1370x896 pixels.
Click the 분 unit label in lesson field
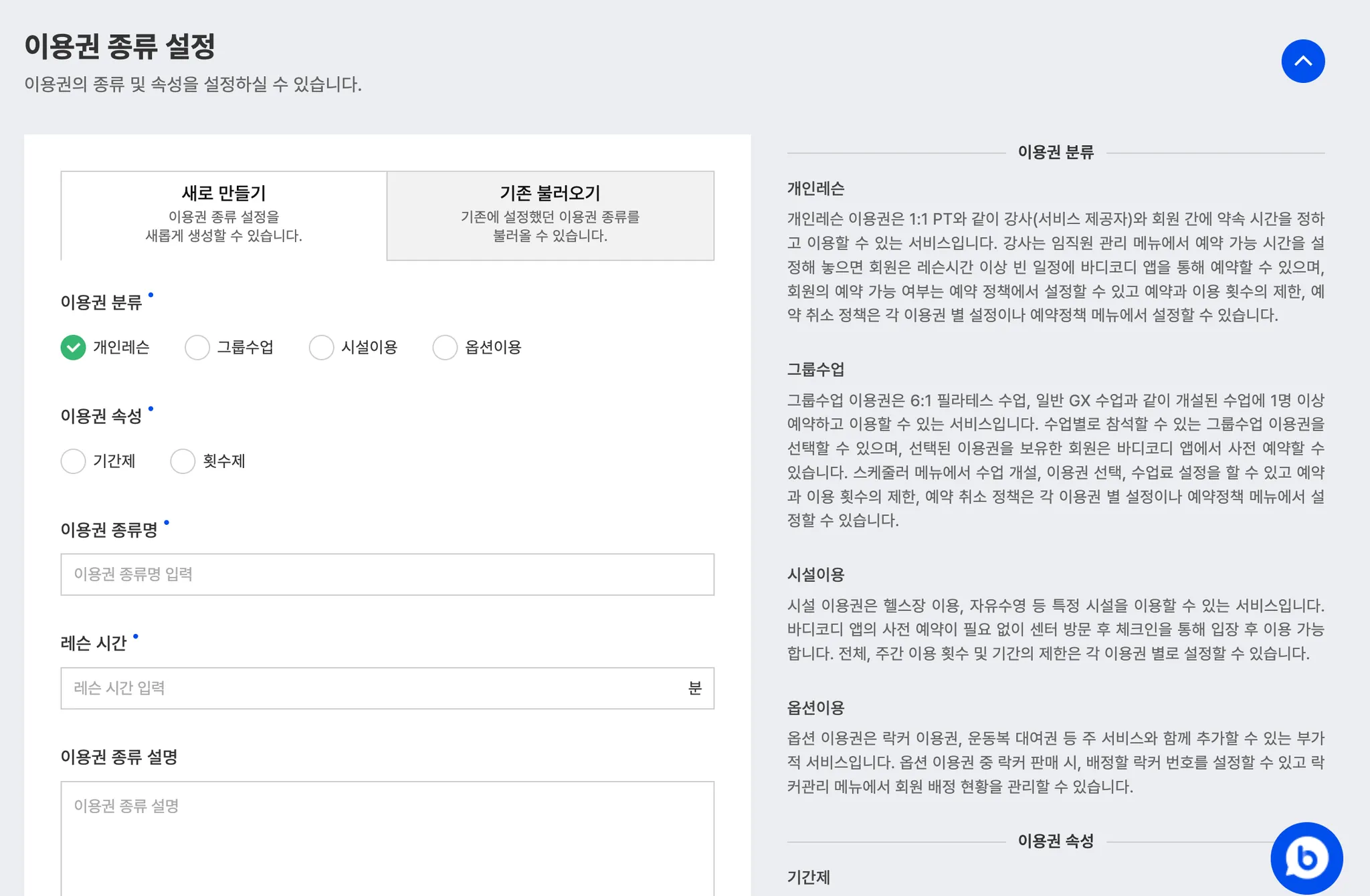[695, 688]
